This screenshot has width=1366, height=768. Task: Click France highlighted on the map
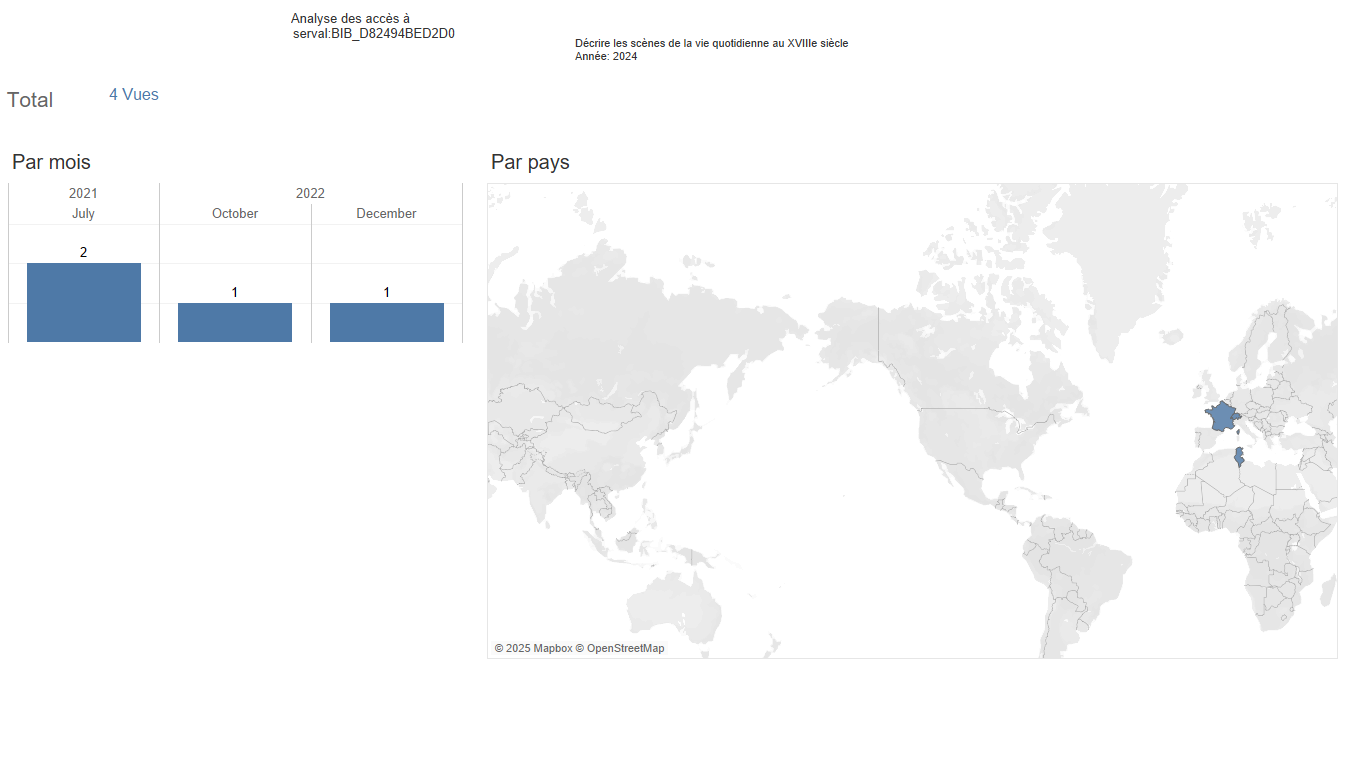point(1220,416)
